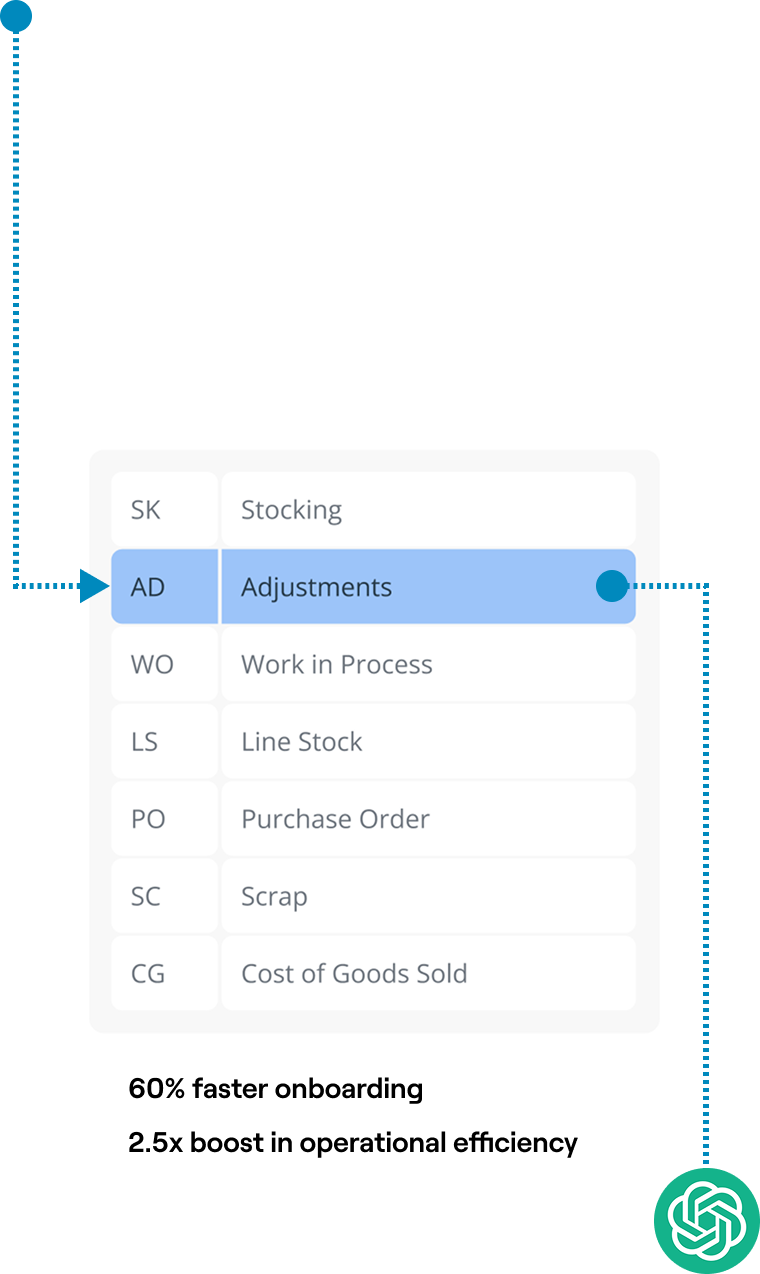Screen dimensions: 760x1274
Task: Select the SC code cell
Action: tap(164, 896)
